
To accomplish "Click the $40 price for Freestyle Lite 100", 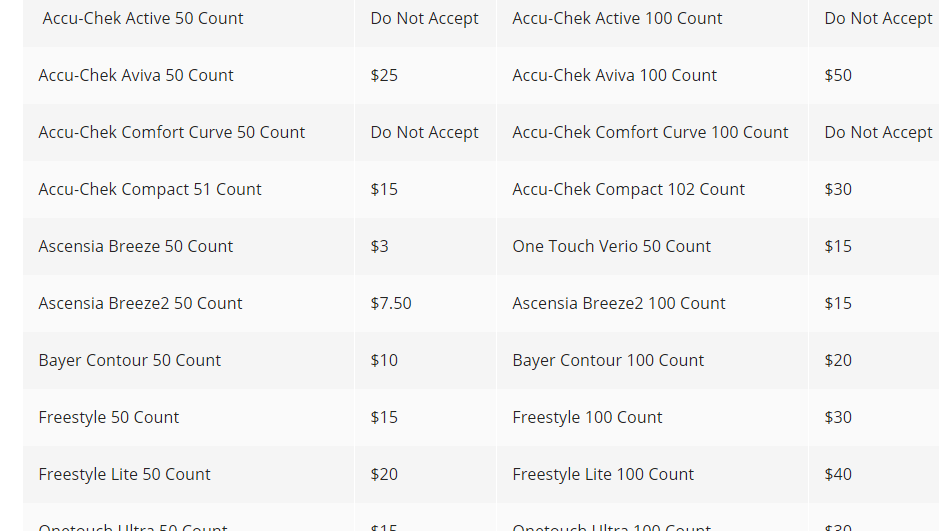I will pyautogui.click(x=838, y=474).
